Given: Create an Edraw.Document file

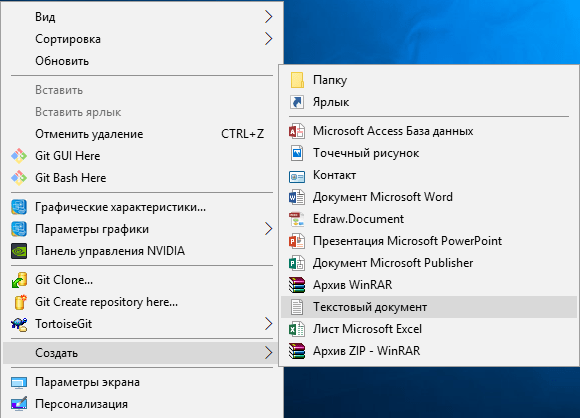Looking at the screenshot, I should (x=429, y=219).
